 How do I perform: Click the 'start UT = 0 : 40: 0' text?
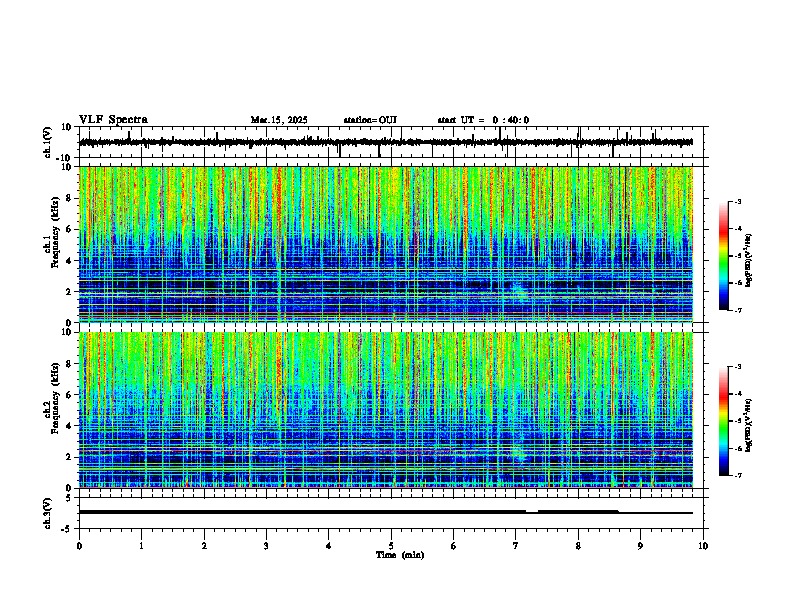tap(483, 120)
